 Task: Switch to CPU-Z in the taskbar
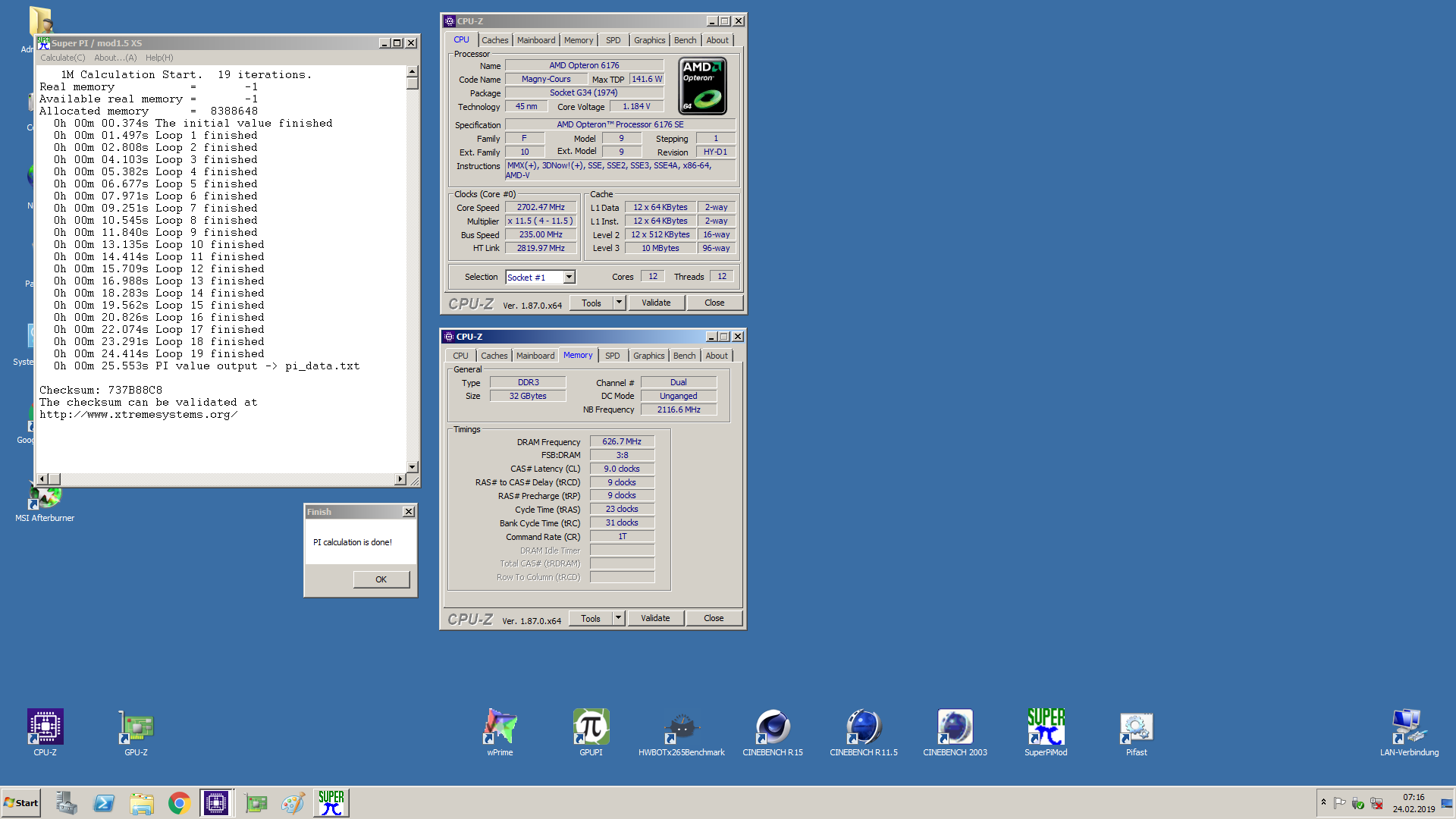pyautogui.click(x=216, y=803)
